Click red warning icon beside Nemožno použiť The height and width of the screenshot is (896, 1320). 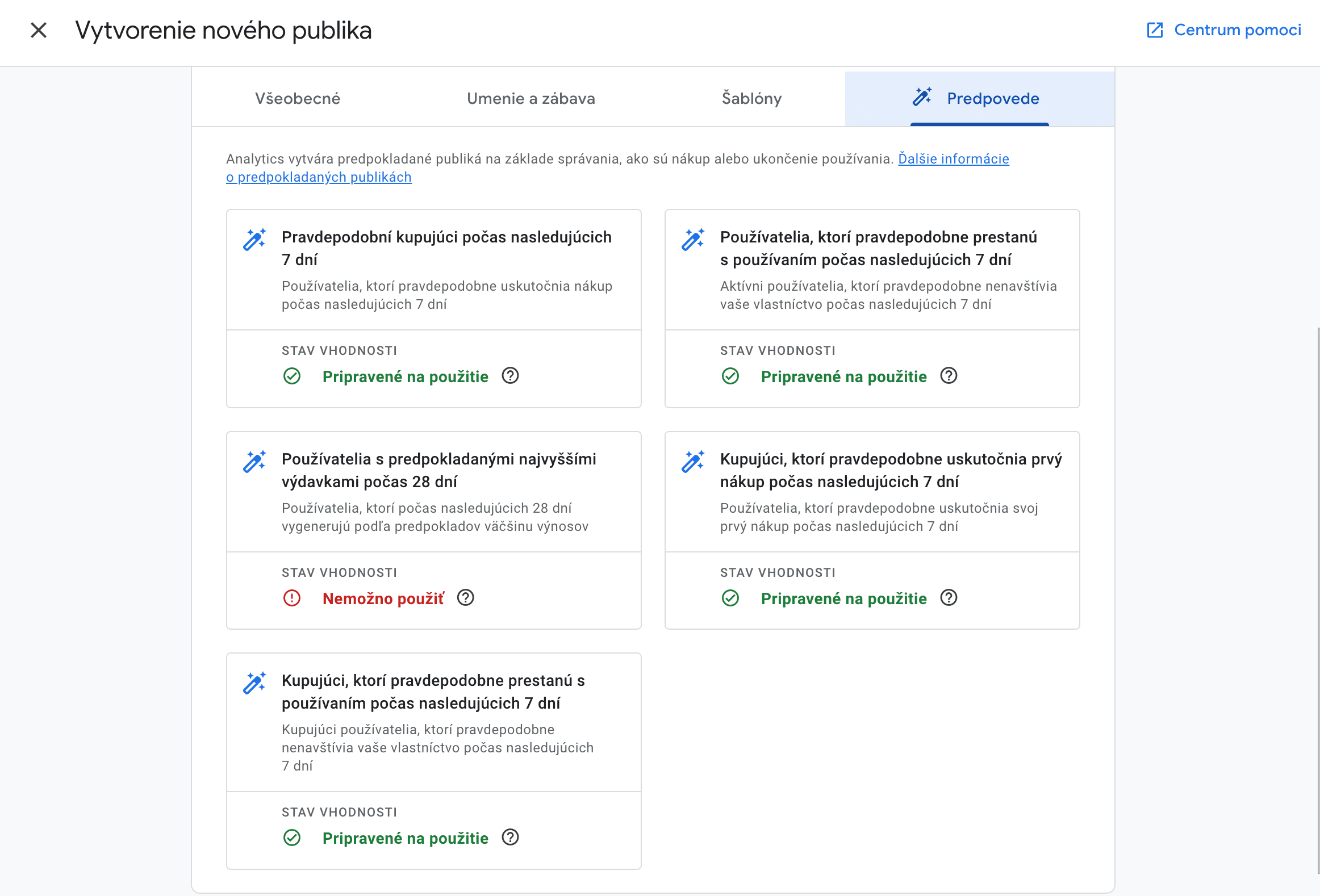(292, 598)
